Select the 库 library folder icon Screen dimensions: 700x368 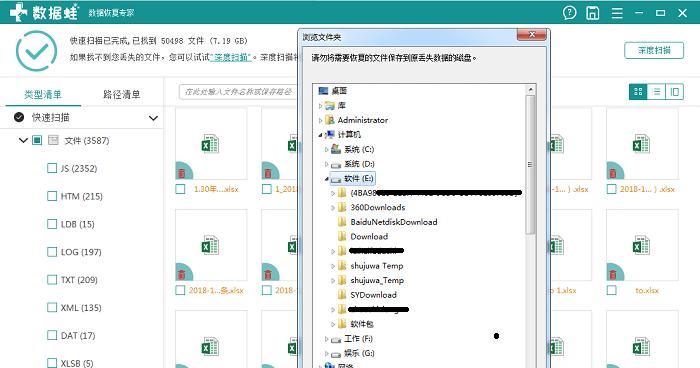[330, 105]
